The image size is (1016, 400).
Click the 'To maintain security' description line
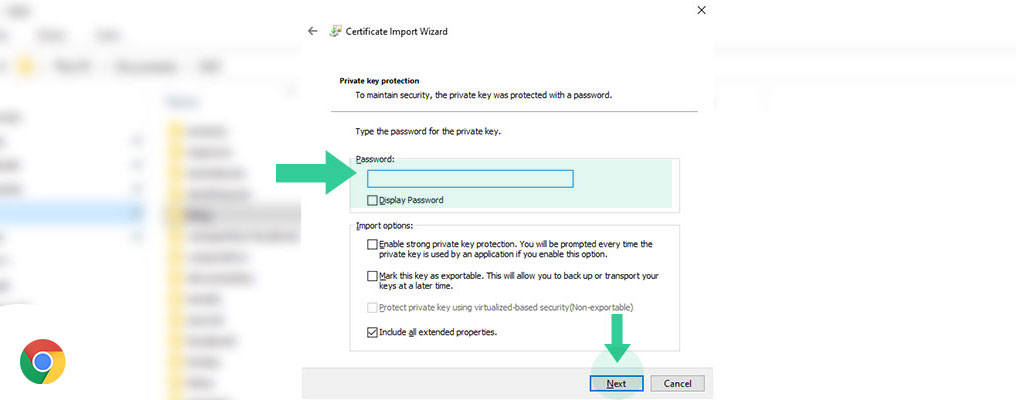coord(483,95)
